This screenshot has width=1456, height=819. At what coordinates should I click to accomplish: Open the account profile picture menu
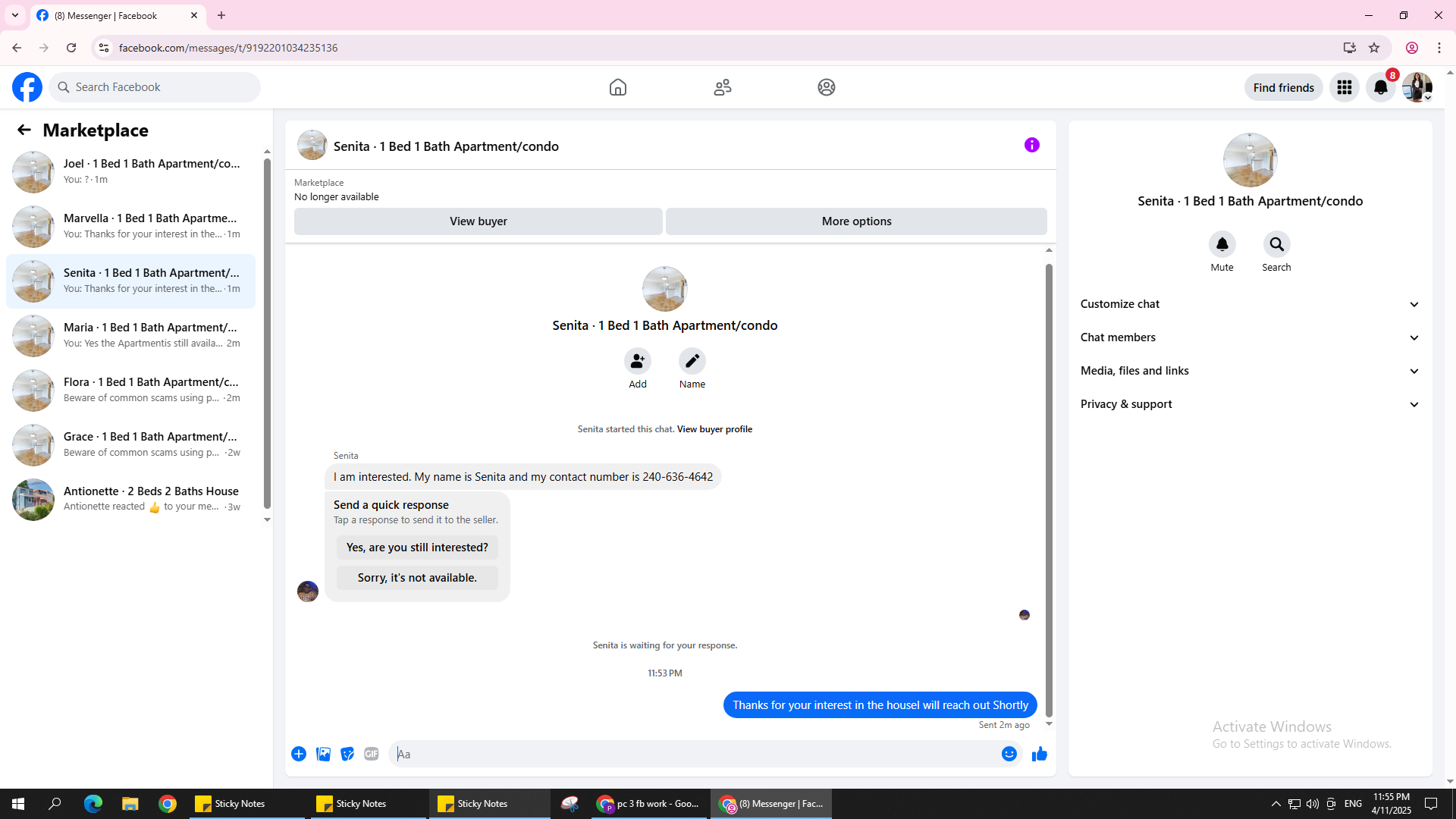click(1417, 87)
